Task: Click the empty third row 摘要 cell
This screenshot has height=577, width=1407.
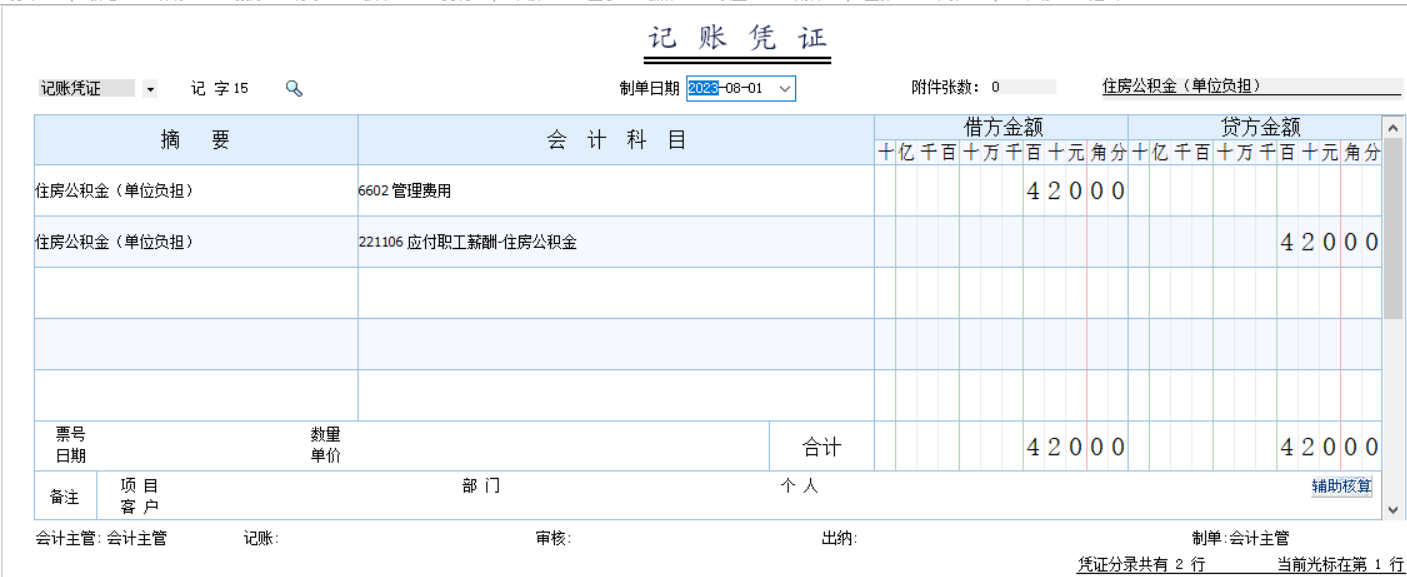Action: coord(196,293)
